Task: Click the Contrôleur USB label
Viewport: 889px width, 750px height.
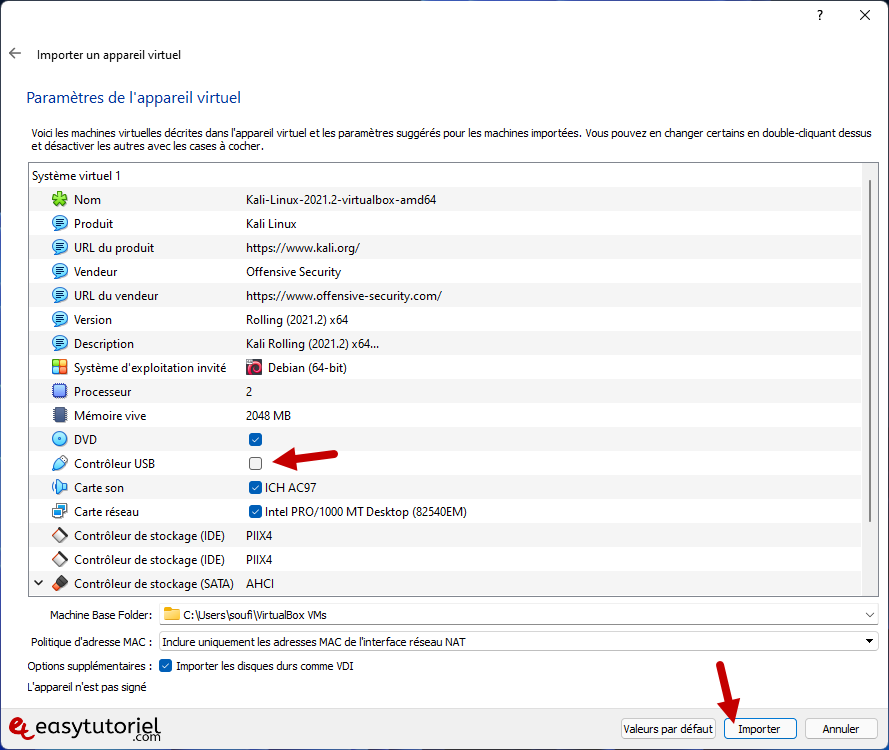Action: click(115, 464)
